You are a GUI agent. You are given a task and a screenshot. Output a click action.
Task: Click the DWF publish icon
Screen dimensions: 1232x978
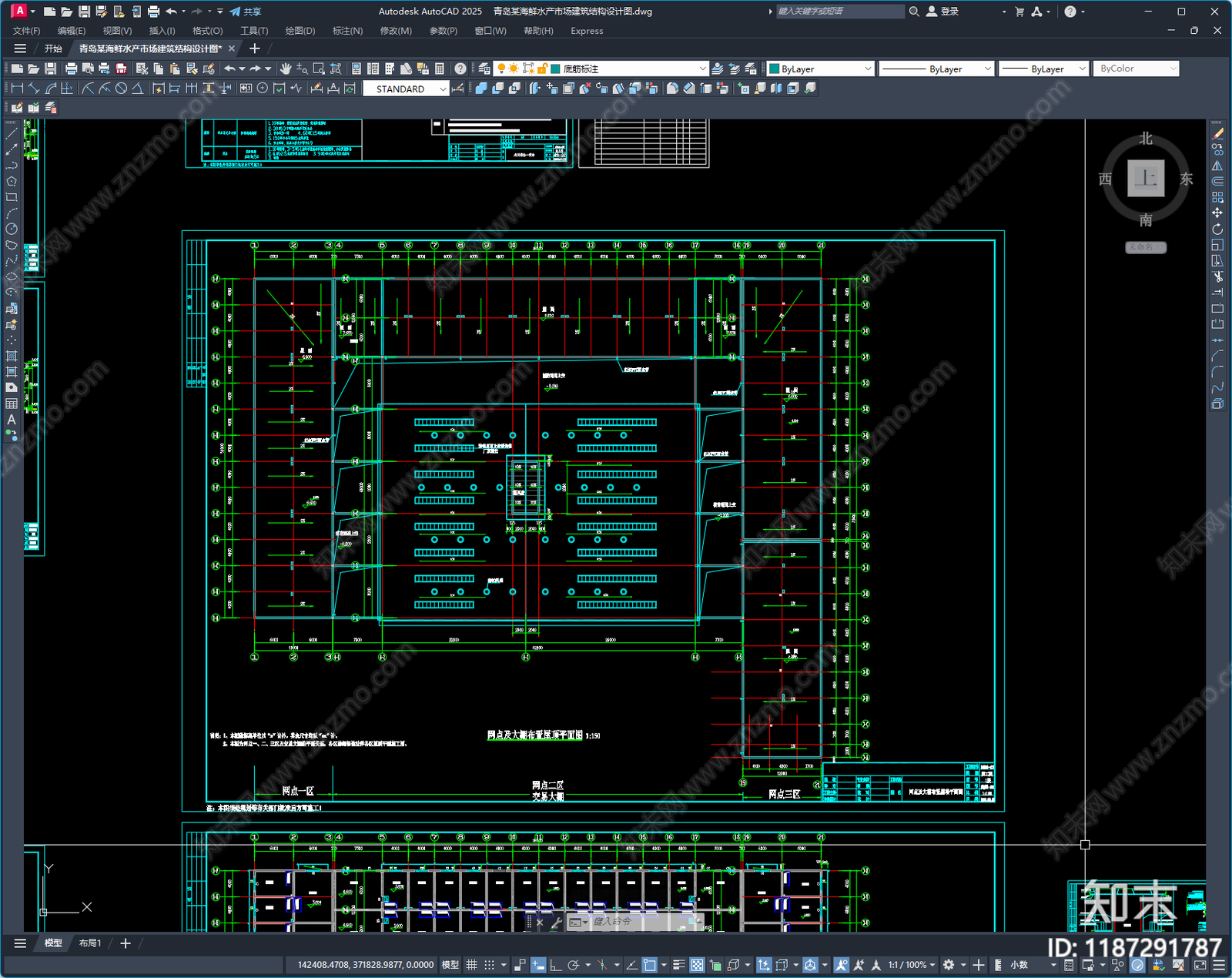[x=121, y=69]
